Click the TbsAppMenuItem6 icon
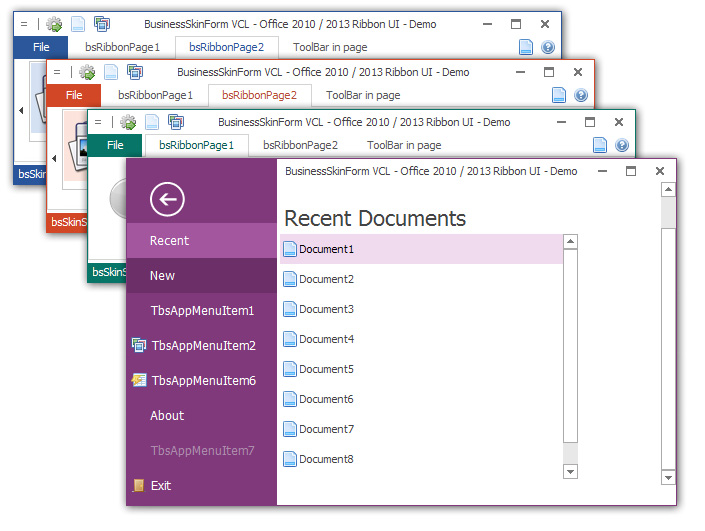 pyautogui.click(x=139, y=380)
